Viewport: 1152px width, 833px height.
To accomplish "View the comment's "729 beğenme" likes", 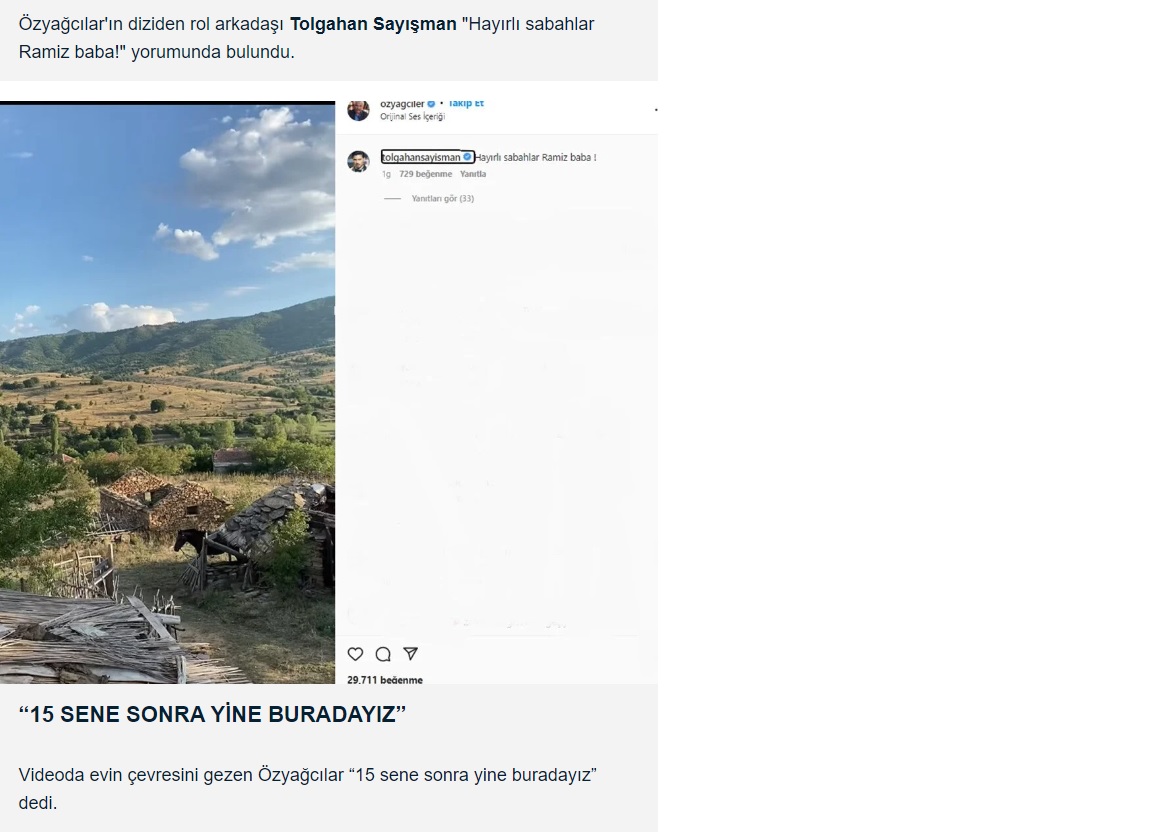I will coord(426,174).
